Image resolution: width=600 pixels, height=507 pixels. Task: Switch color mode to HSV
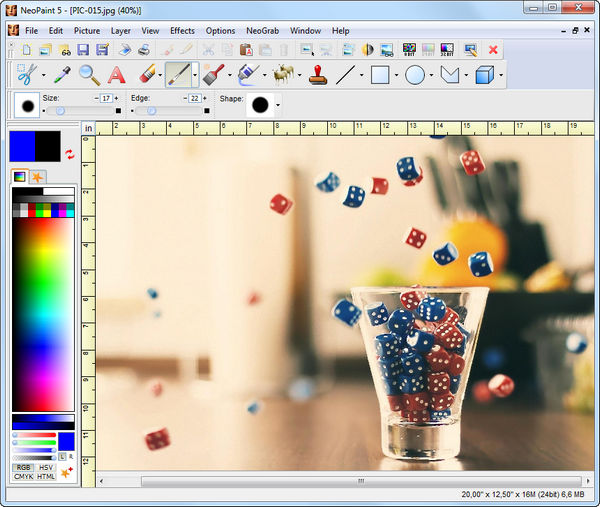coord(46,467)
